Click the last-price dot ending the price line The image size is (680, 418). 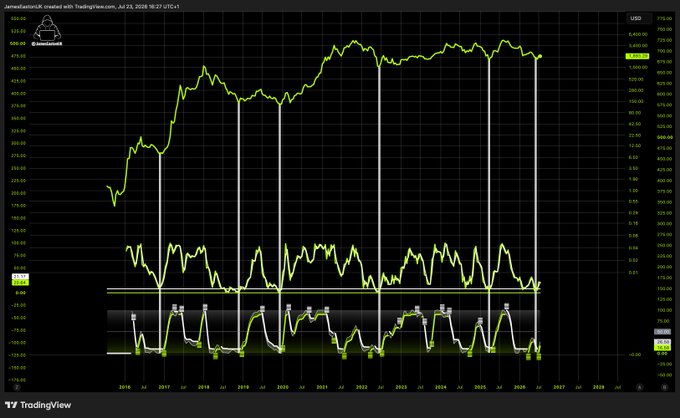pos(539,56)
